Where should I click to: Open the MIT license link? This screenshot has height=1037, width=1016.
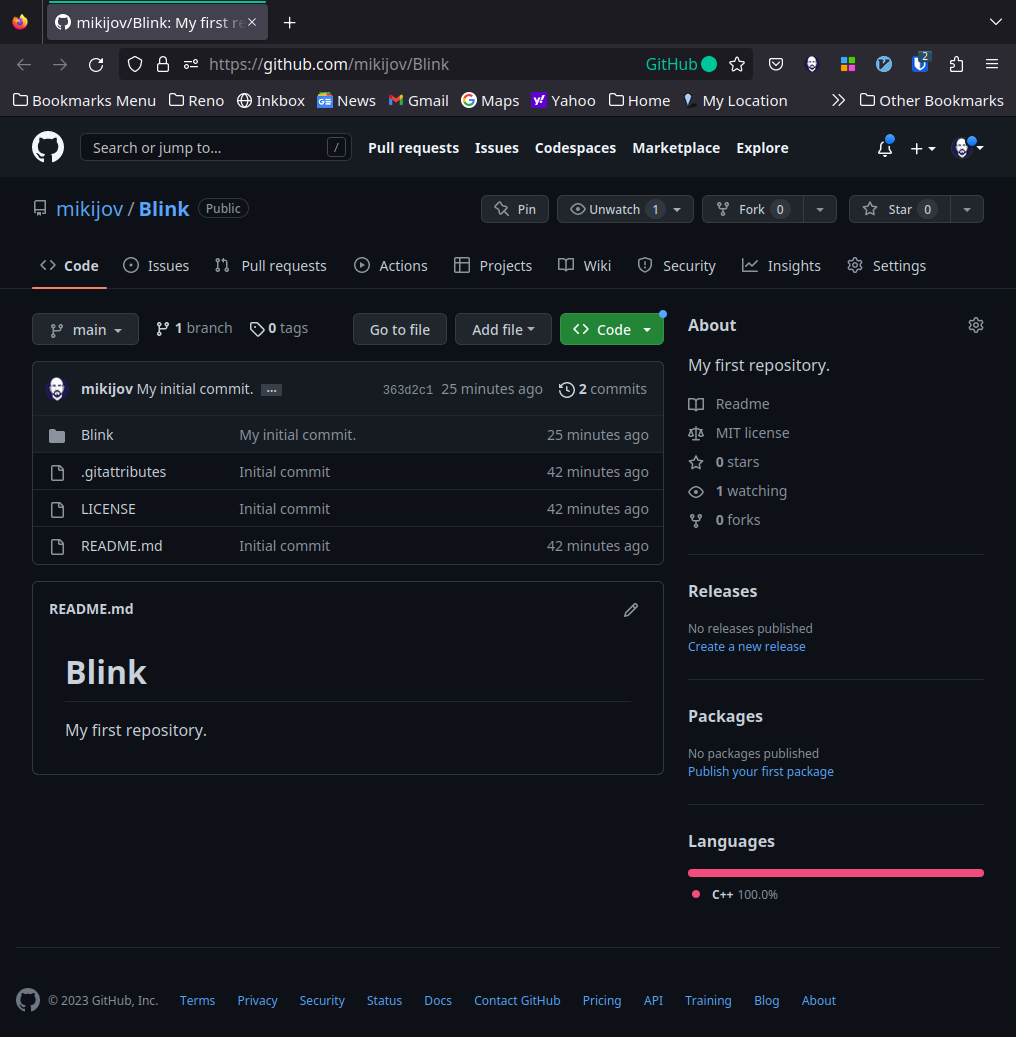point(739,433)
